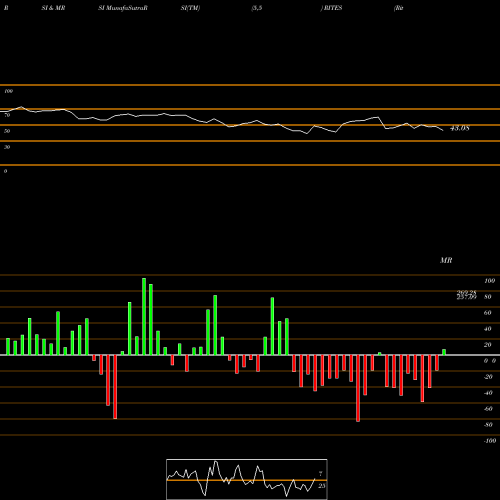Screen dimensions: 500x500
Task: Click the RSI axis label 70
Action: (x=7, y=115)
